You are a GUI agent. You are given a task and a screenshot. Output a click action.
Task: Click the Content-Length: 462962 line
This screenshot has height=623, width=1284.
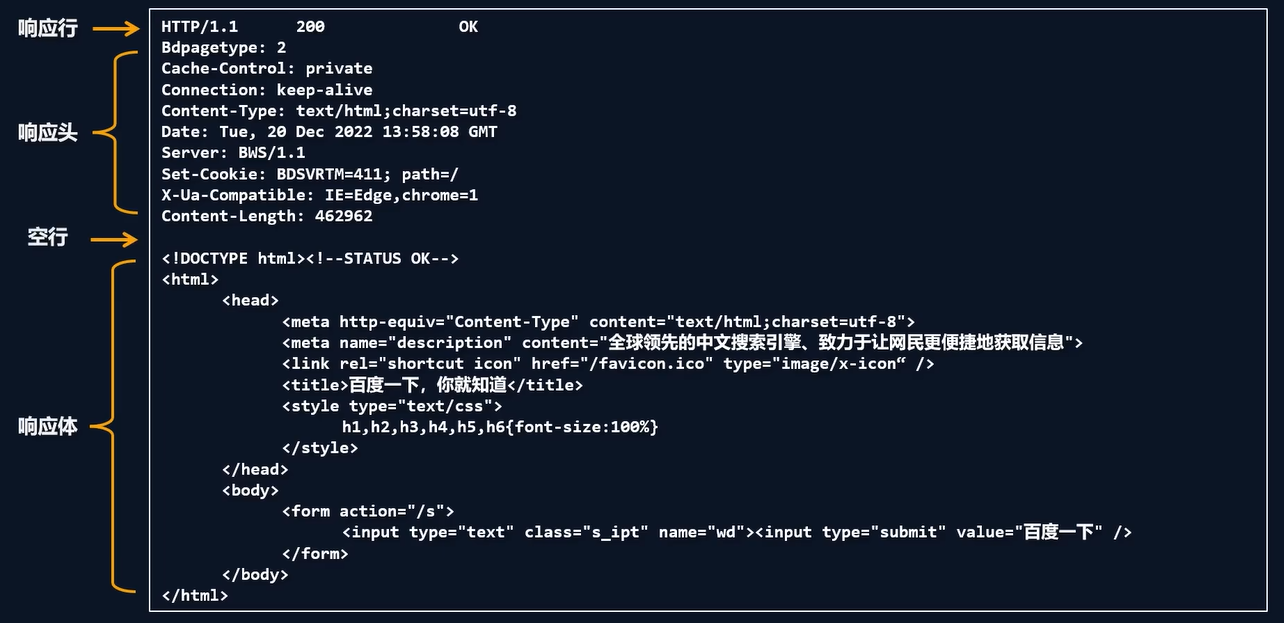pyautogui.click(x=267, y=216)
